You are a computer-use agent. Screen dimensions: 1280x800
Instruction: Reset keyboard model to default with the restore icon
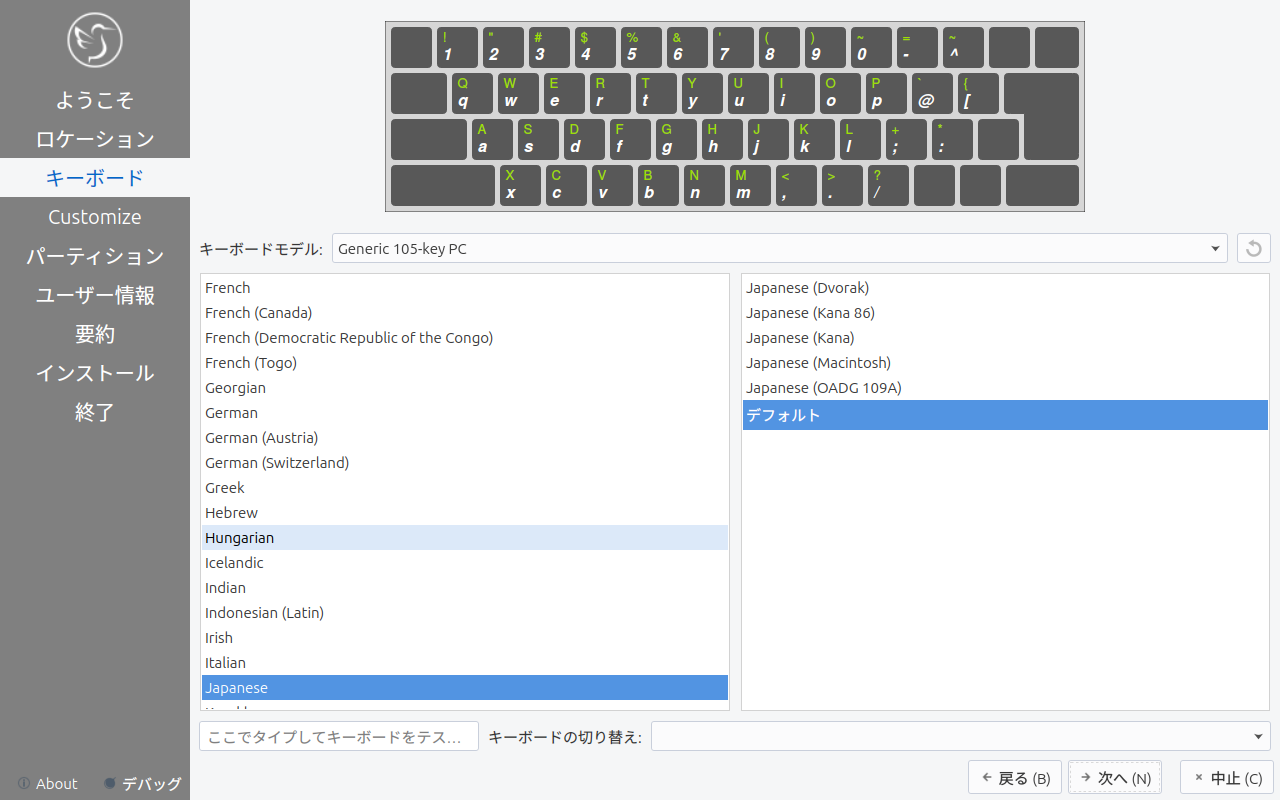(x=1254, y=248)
